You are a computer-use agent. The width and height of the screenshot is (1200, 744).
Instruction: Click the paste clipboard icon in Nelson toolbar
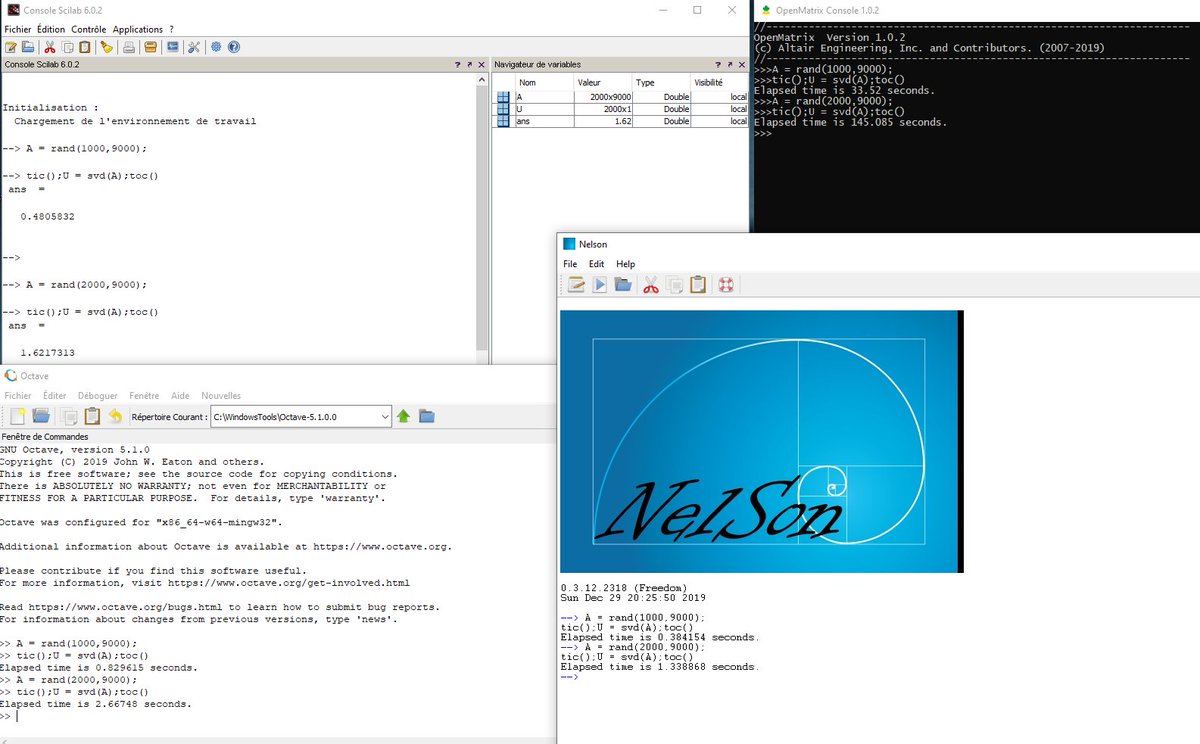[698, 285]
